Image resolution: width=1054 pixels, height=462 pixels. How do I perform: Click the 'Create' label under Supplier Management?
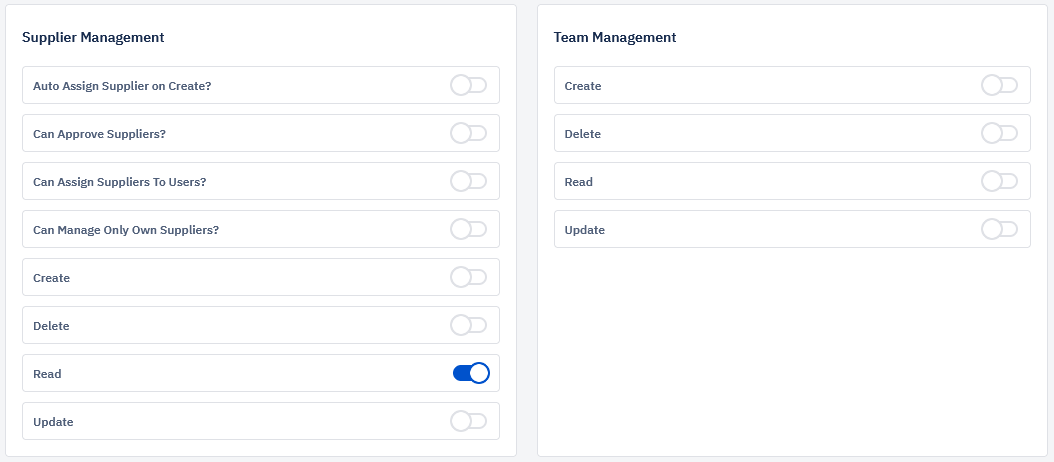51,278
